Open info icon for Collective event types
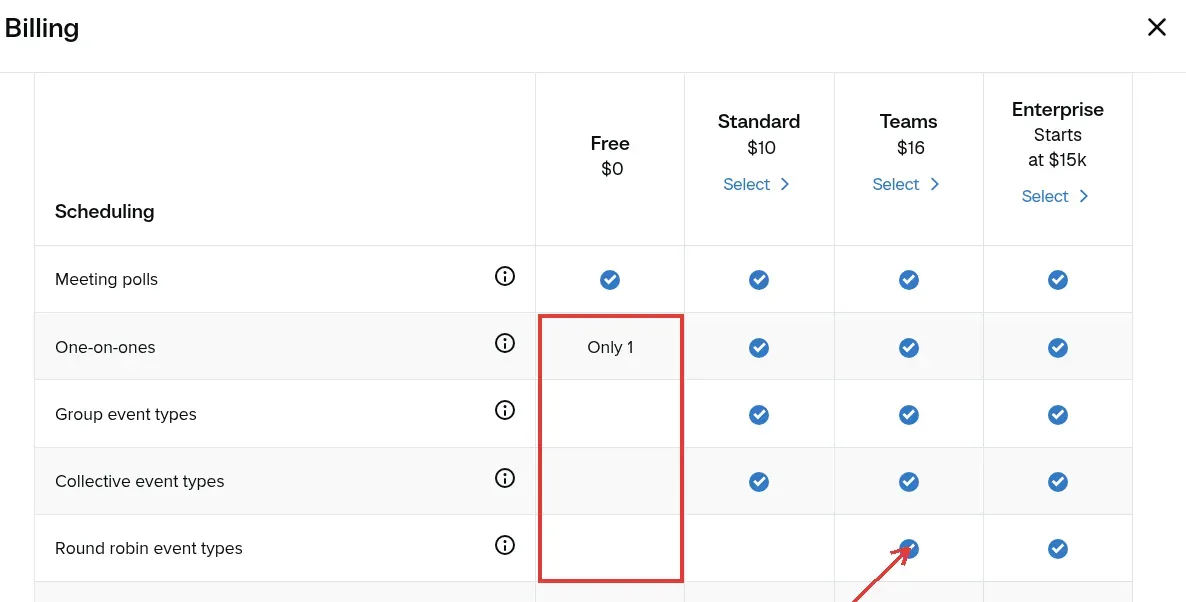Screen dimensions: 1186x602 coord(505,478)
